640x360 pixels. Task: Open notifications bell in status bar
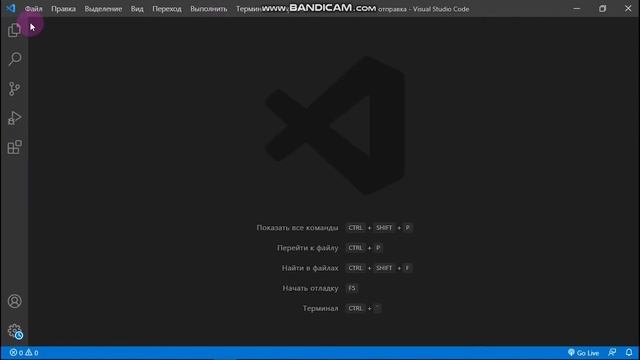(629, 353)
